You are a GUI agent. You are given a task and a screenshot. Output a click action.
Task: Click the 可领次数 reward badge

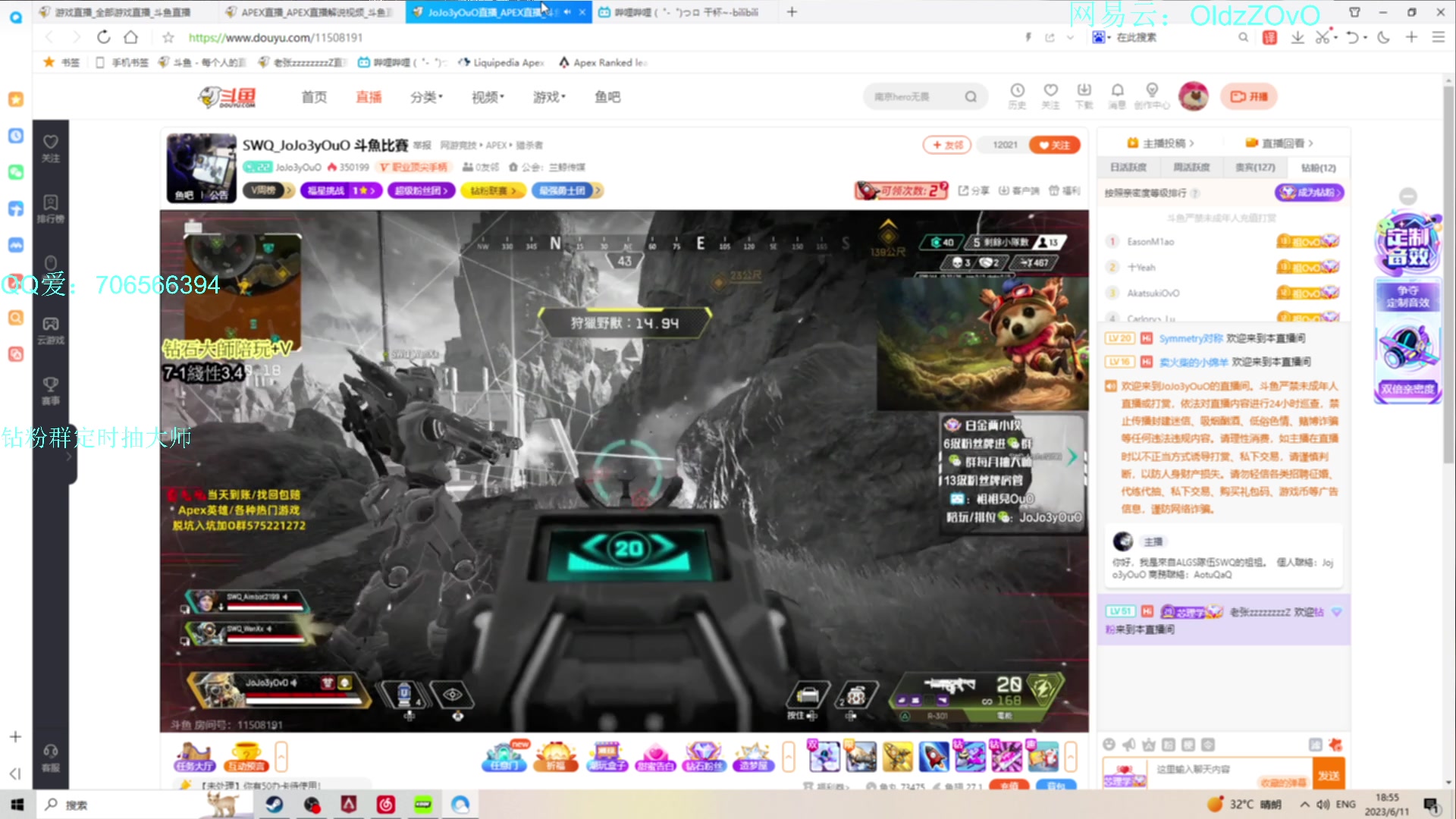pos(902,190)
